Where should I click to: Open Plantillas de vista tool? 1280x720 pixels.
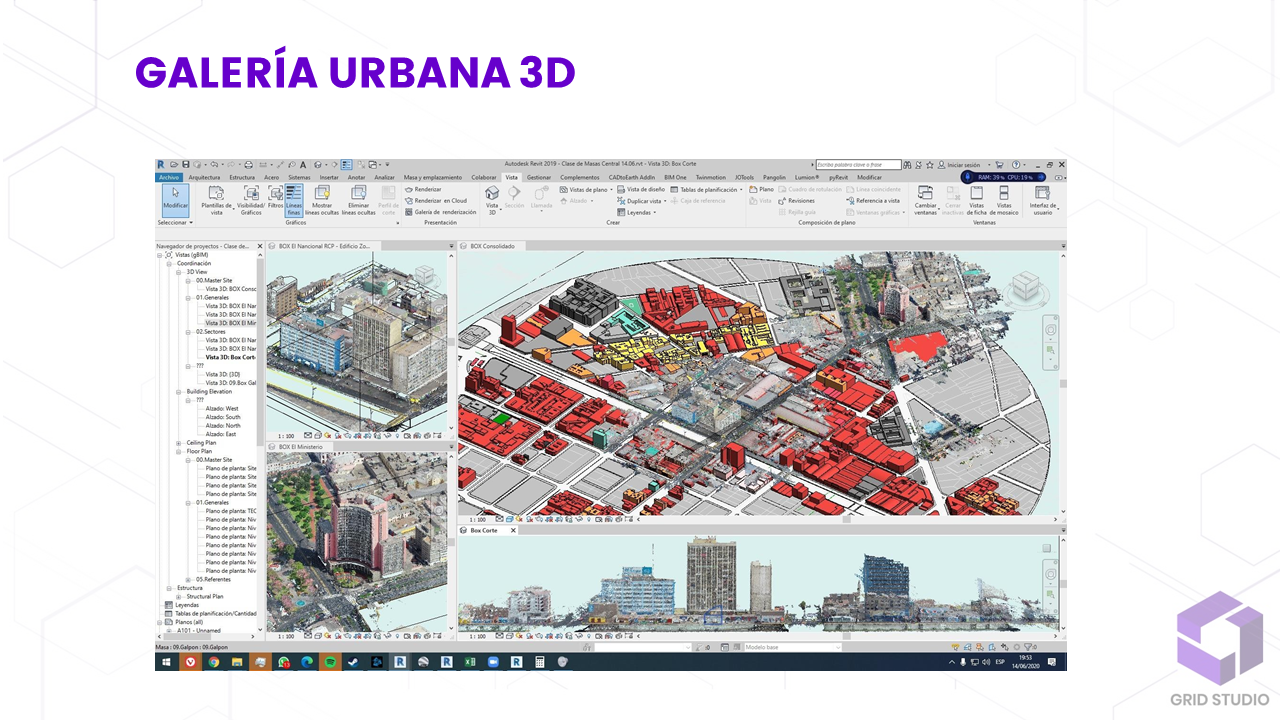[x=216, y=200]
